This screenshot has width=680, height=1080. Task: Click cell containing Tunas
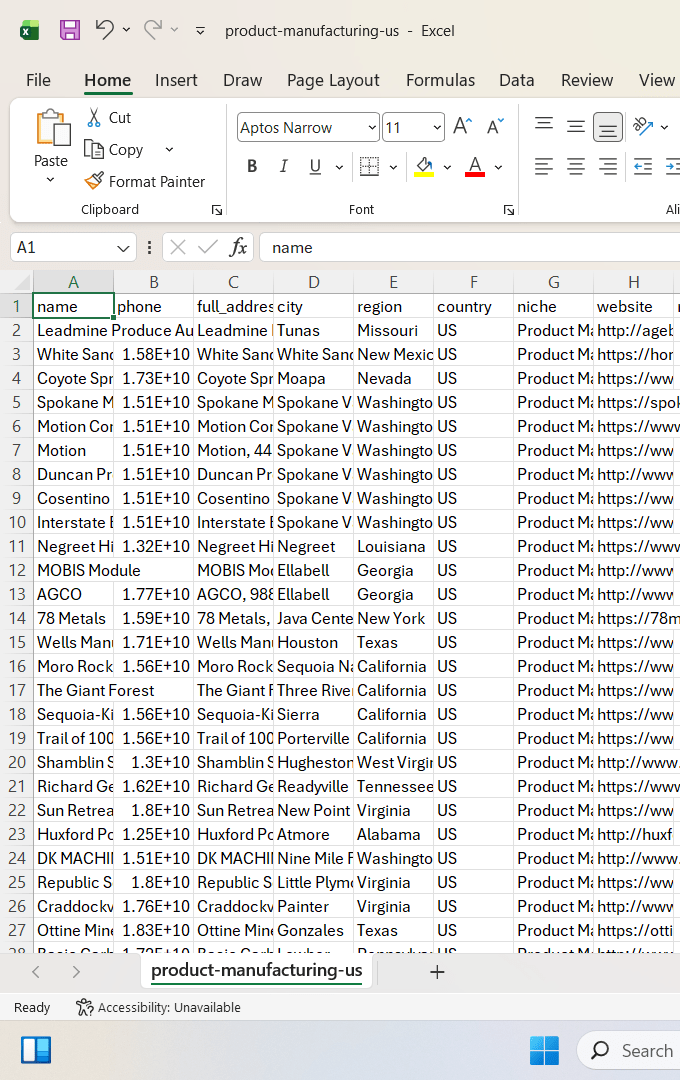tap(313, 331)
